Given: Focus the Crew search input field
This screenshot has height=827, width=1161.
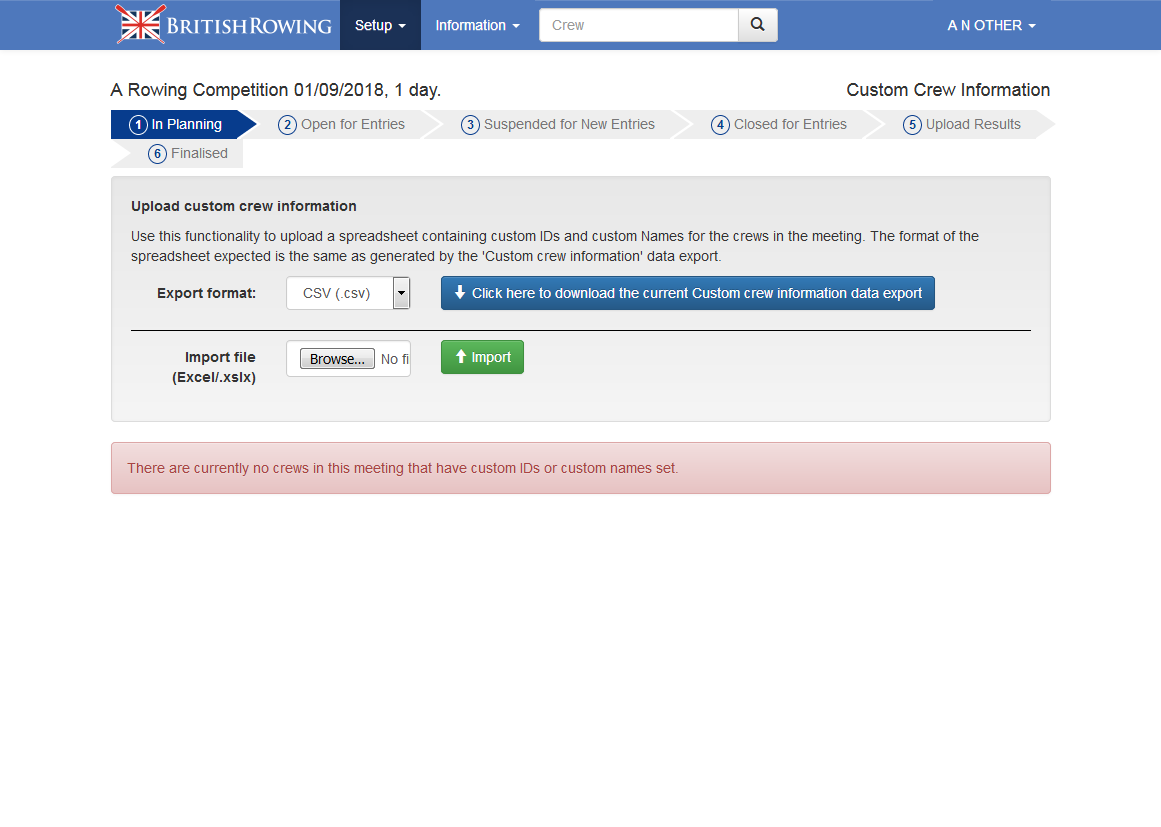Looking at the screenshot, I should [638, 25].
